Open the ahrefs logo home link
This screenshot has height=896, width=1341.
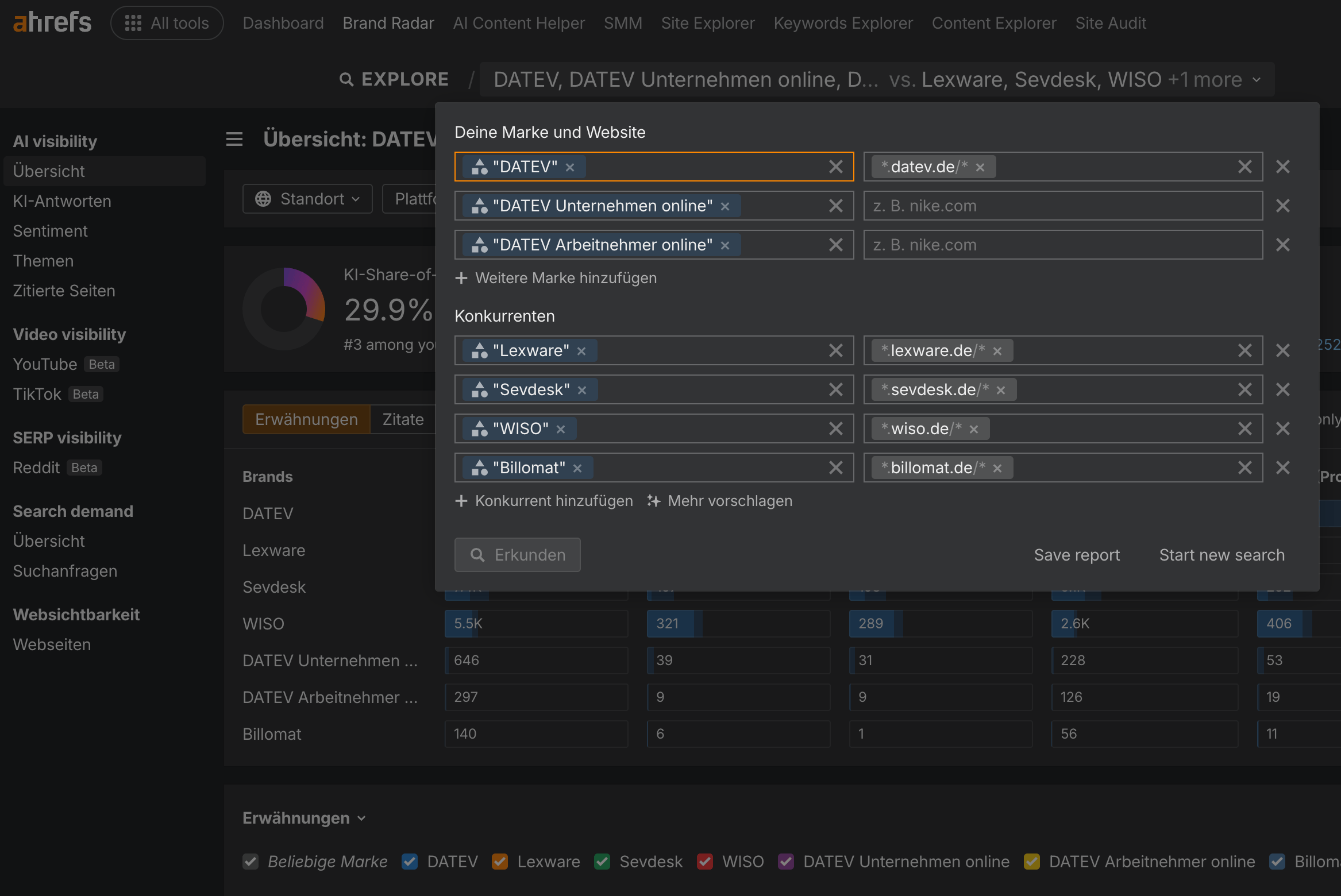coord(52,23)
